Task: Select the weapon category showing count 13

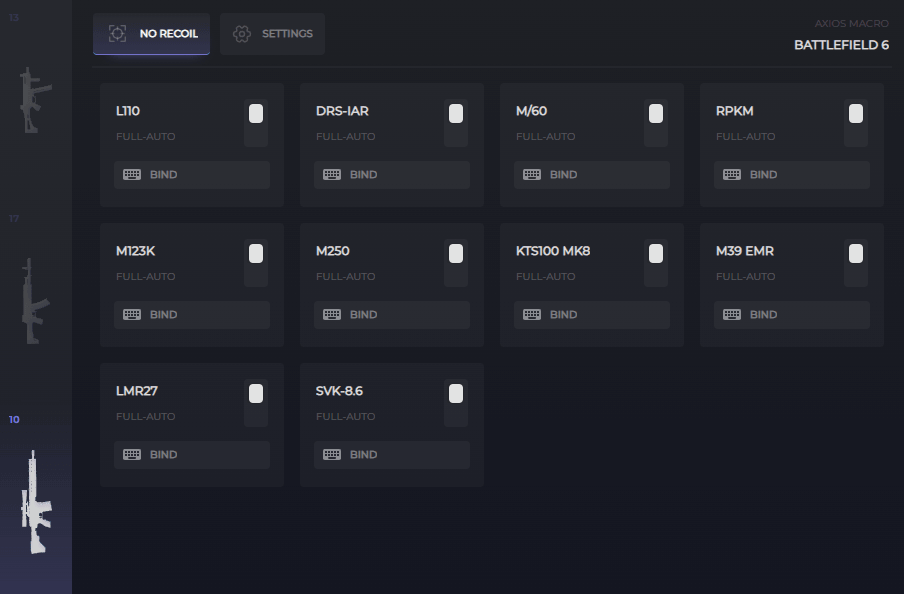Action: pos(36,101)
